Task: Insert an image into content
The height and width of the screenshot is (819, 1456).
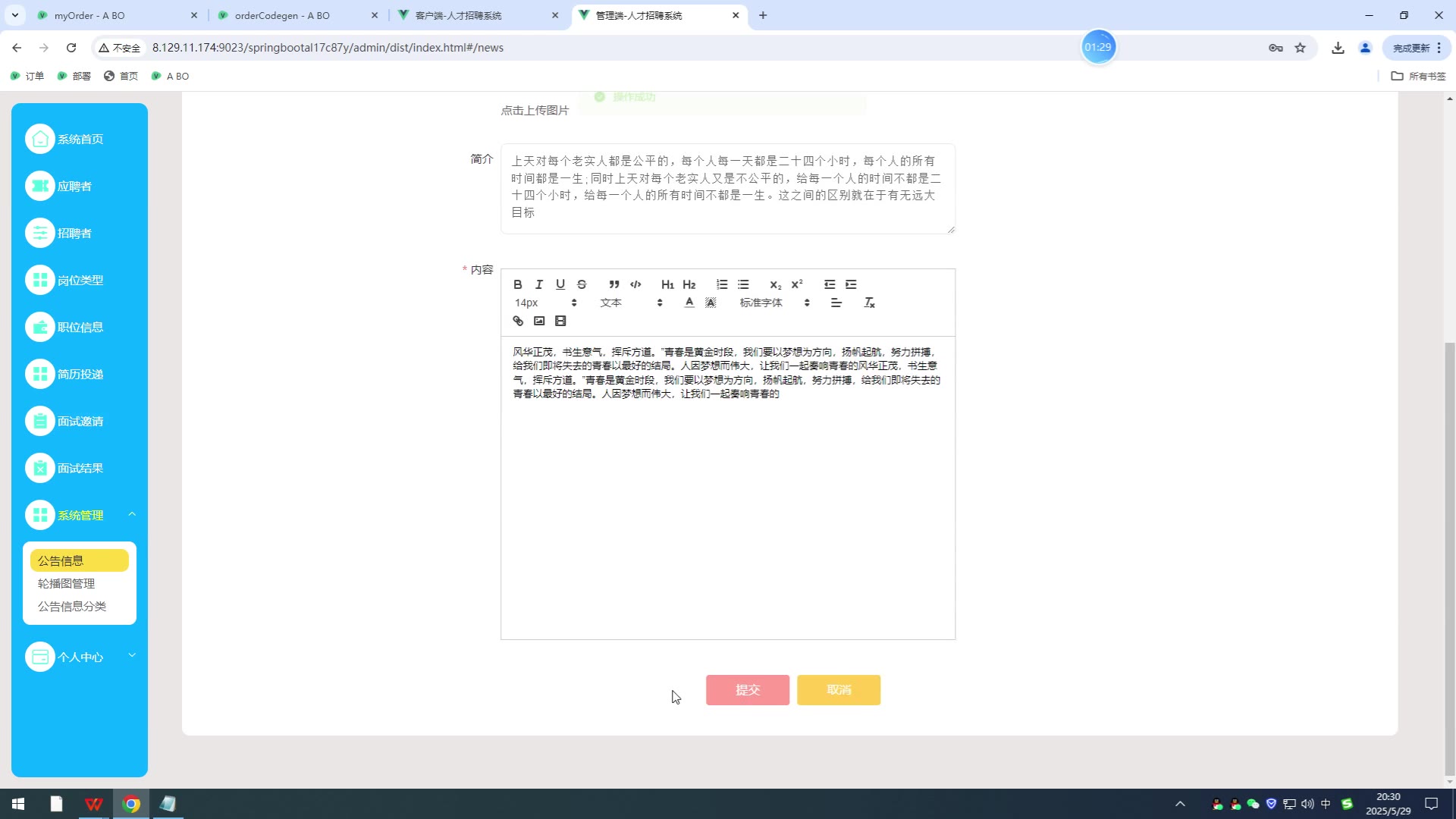Action: tap(539, 321)
